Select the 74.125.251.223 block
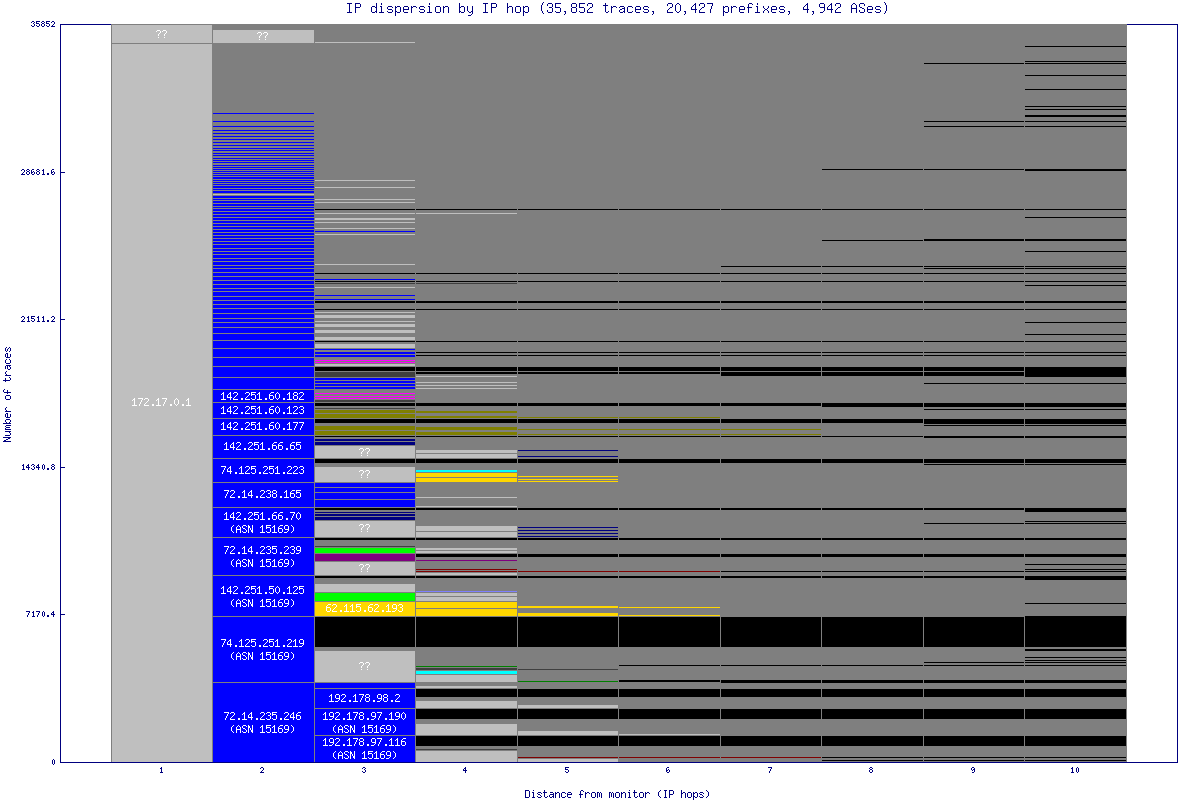 coord(263,470)
